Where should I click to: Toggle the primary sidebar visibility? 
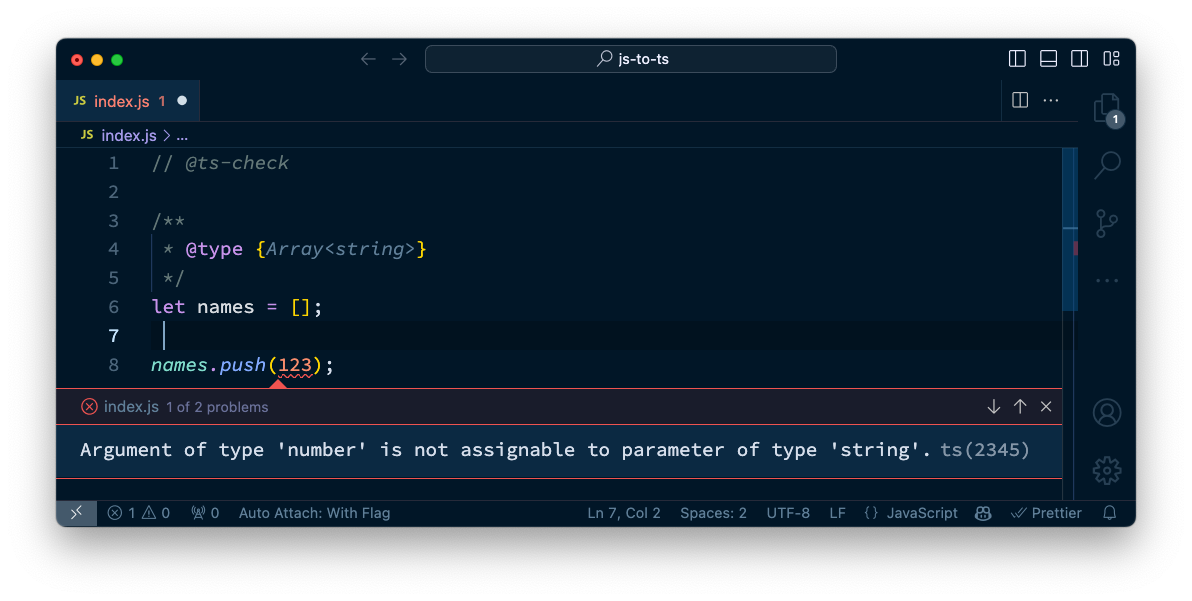(x=1017, y=59)
